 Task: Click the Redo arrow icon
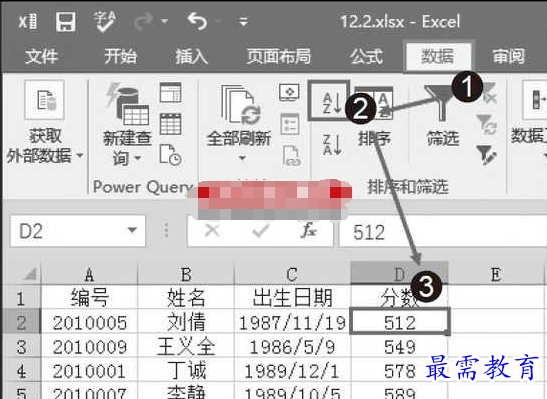click(x=143, y=22)
